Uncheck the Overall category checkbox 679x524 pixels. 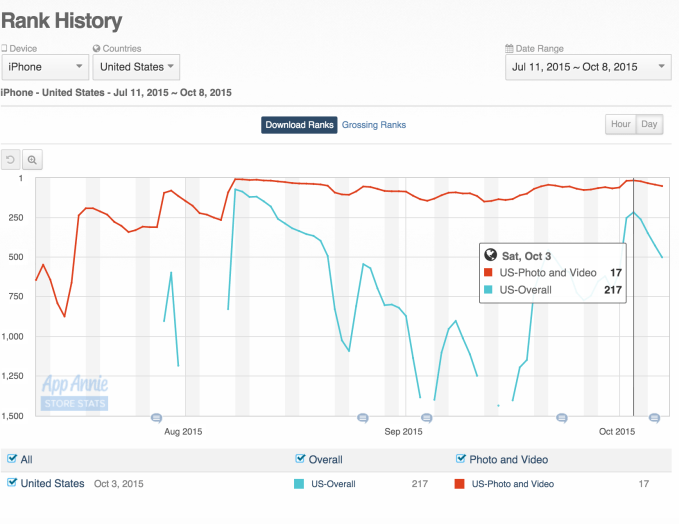(x=301, y=459)
